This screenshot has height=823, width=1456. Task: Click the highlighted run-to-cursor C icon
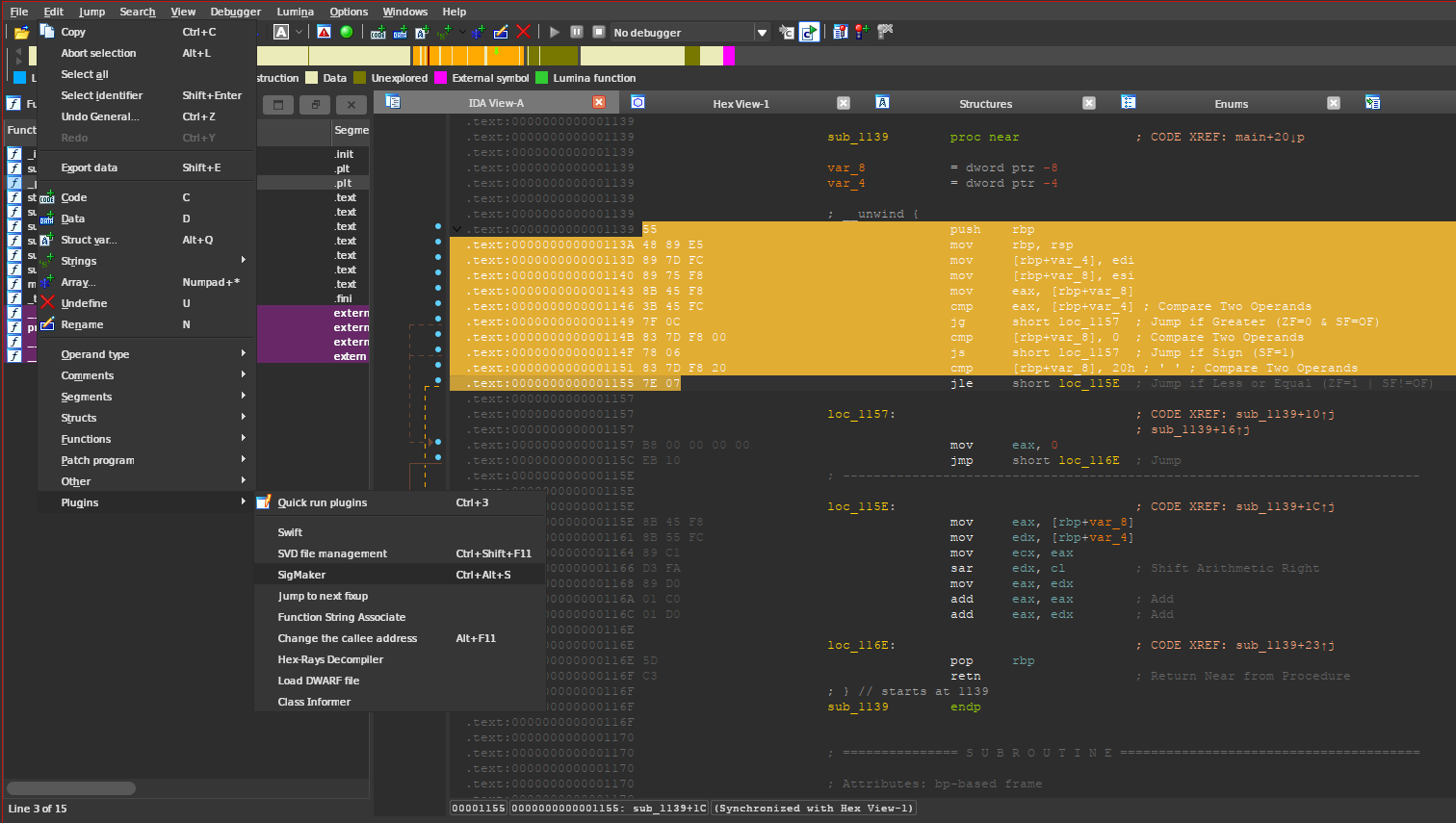(x=810, y=32)
